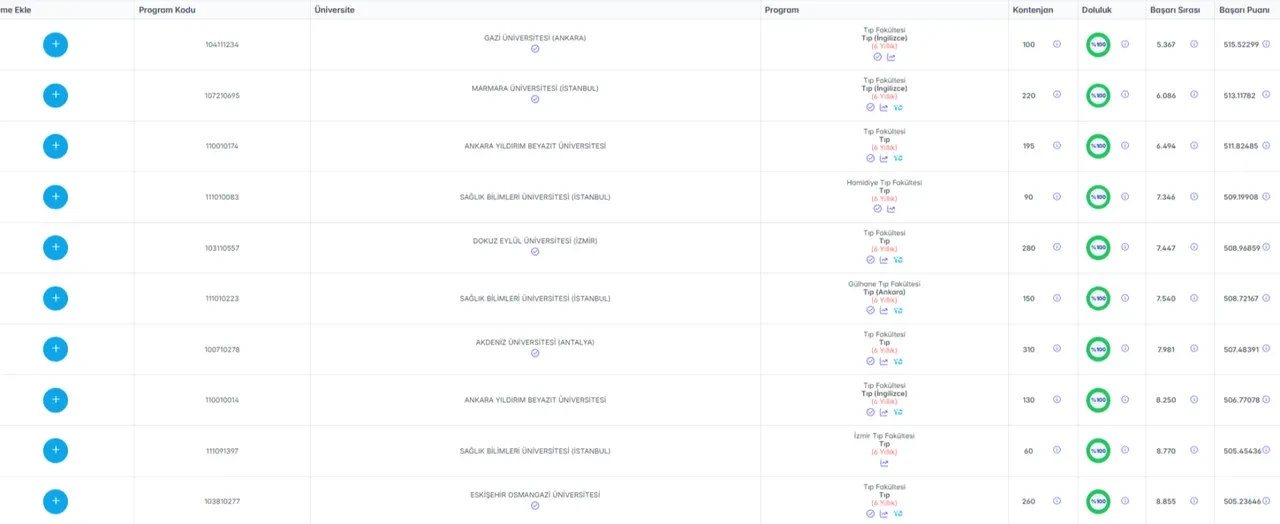The width and height of the screenshot is (1280, 524).
Task: Show info next to success rank 8.855
Action: coord(1194,501)
